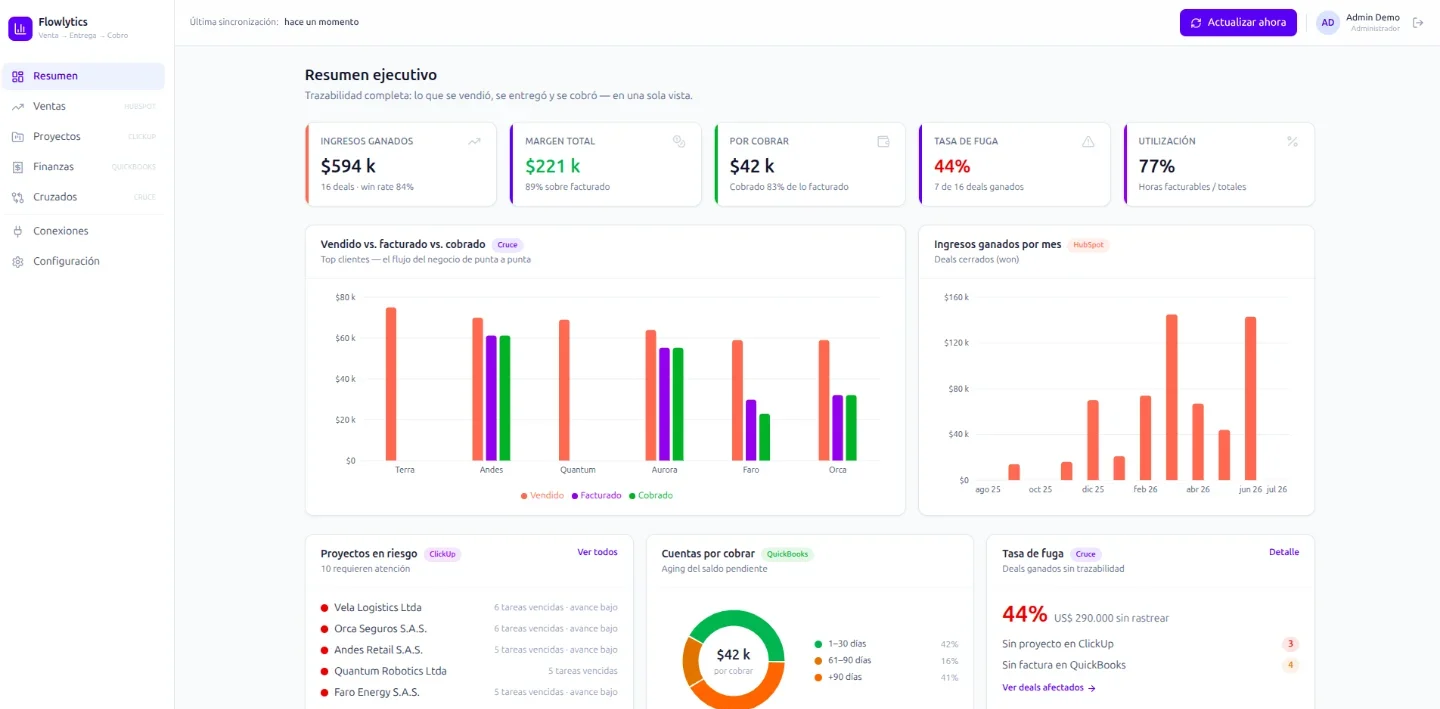Click the Resumen grid icon in sidebar
Viewport: 1440px width, 709px height.
click(x=18, y=76)
